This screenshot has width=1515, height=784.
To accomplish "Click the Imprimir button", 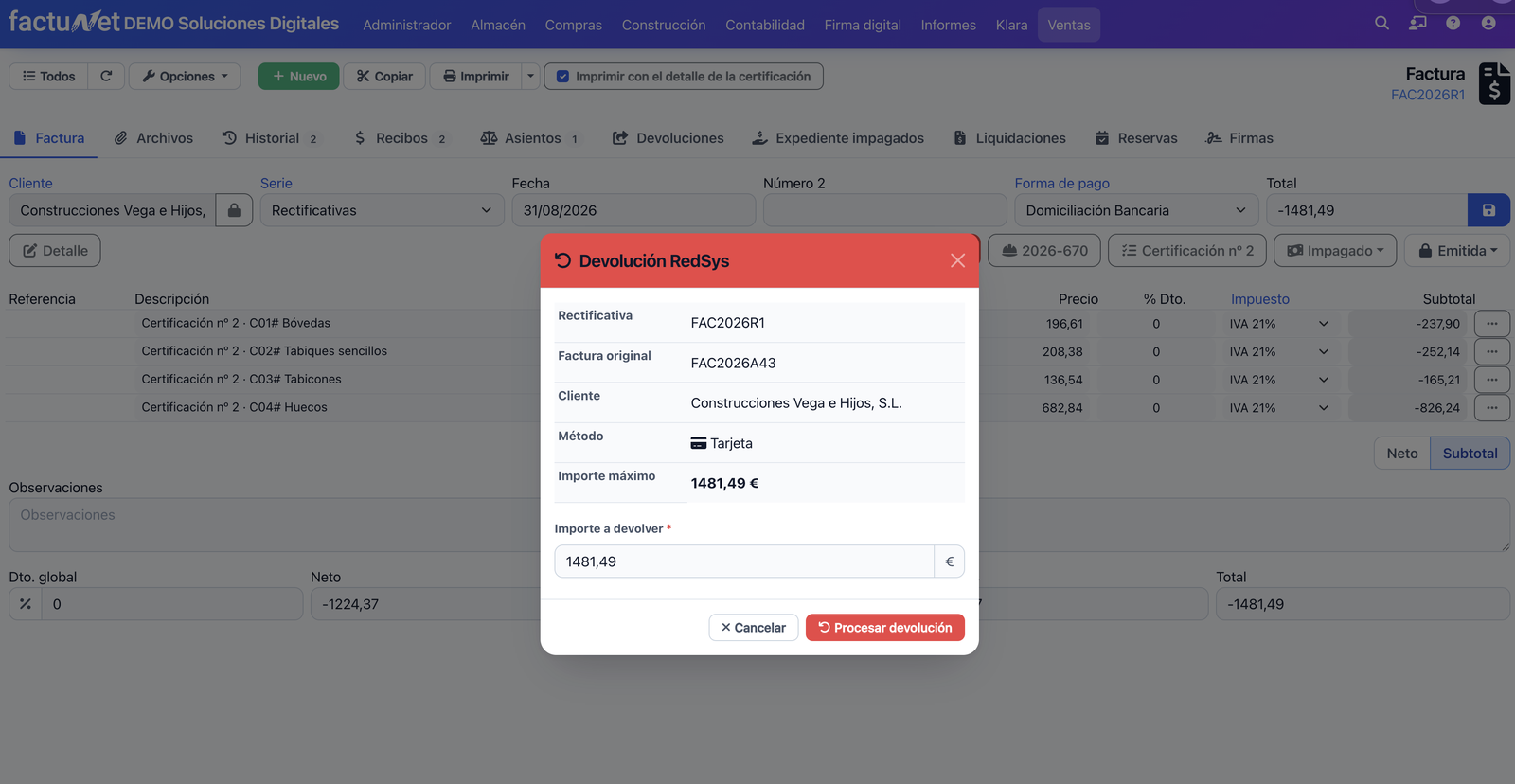I will [x=475, y=76].
